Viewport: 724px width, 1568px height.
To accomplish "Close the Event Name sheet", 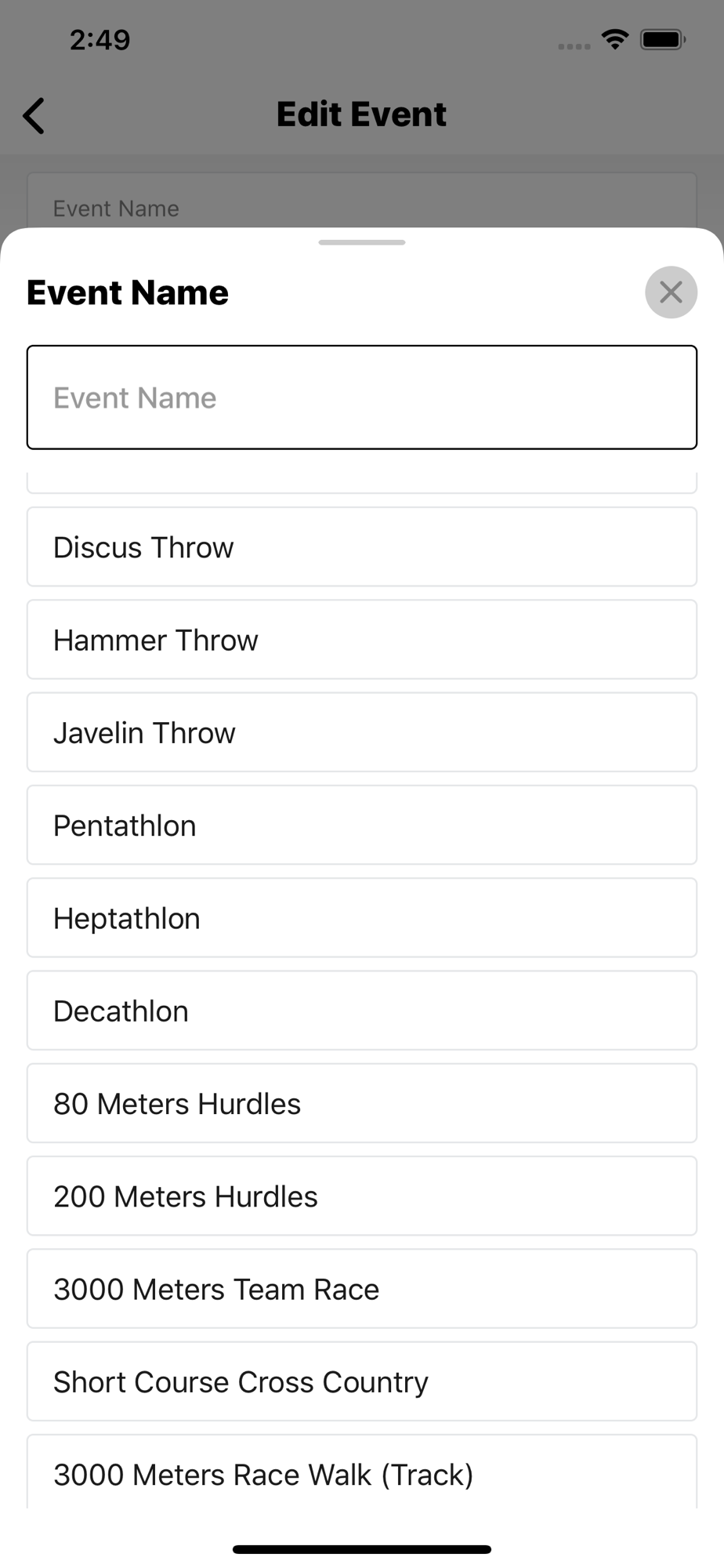I will 671,292.
